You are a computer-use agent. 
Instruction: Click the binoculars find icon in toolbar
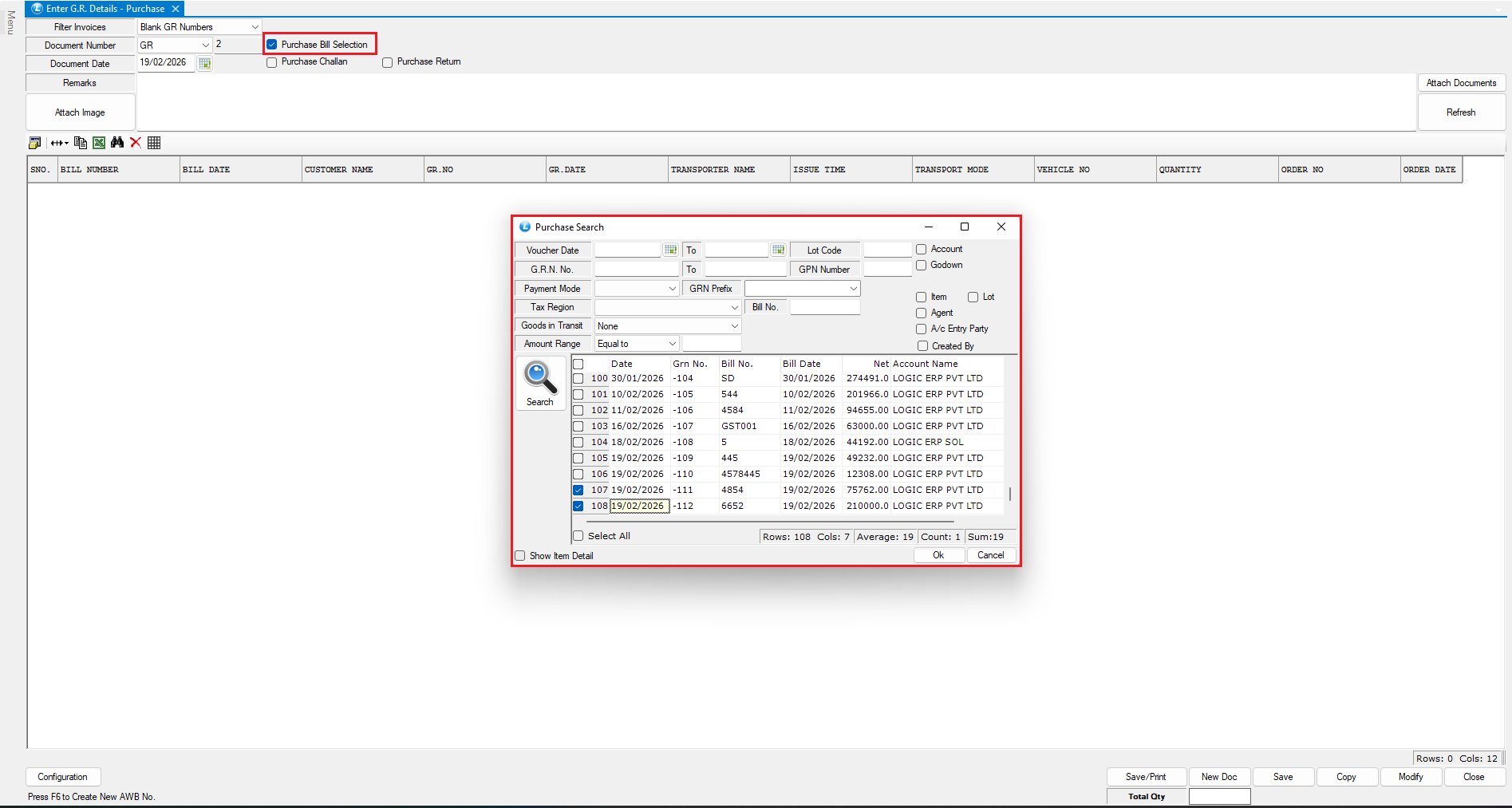[117, 143]
